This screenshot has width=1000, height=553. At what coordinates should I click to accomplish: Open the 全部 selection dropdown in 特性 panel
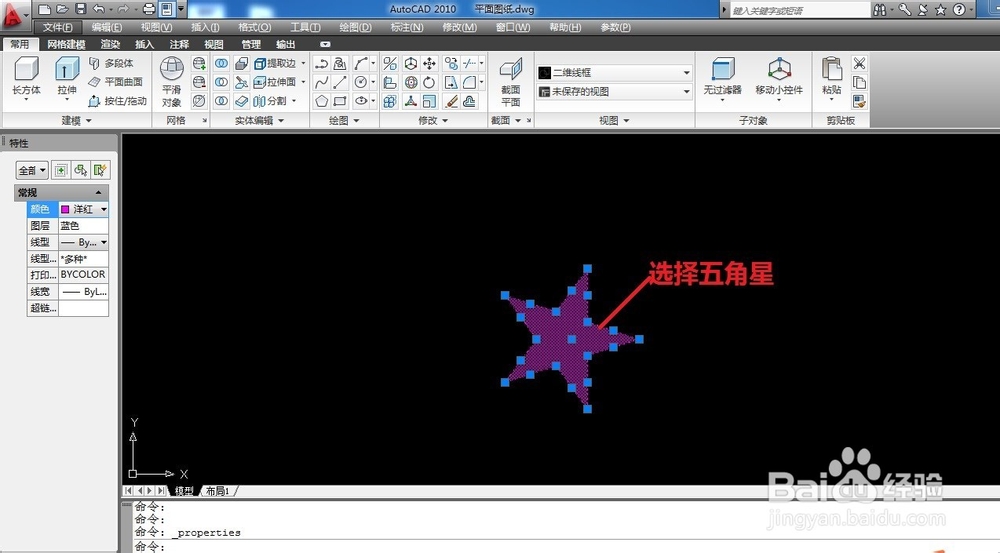pyautogui.click(x=32, y=170)
